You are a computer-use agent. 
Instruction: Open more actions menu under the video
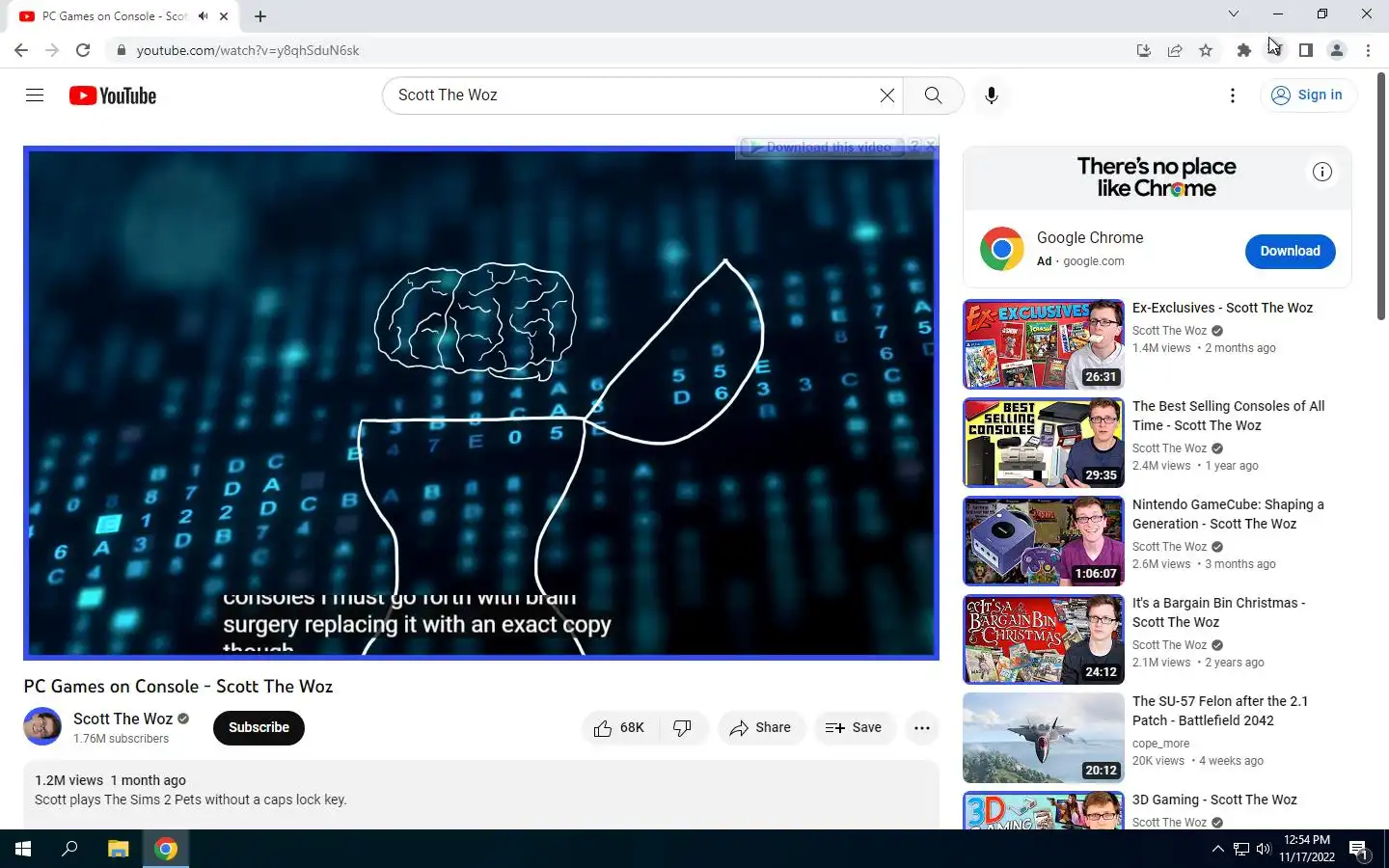pyautogui.click(x=921, y=728)
